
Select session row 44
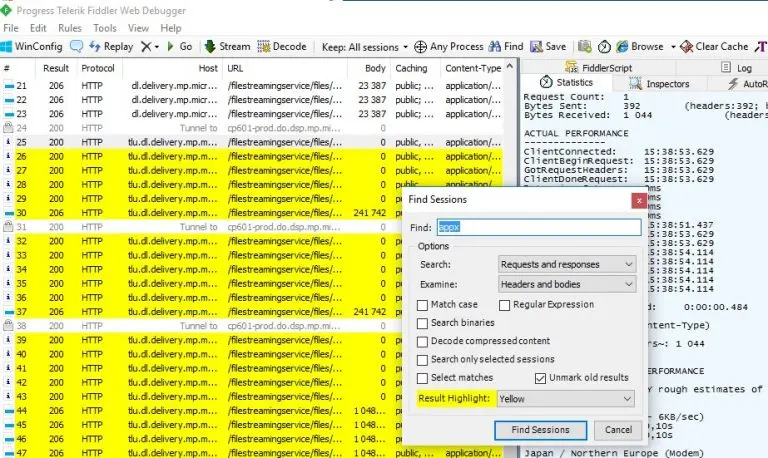201,411
